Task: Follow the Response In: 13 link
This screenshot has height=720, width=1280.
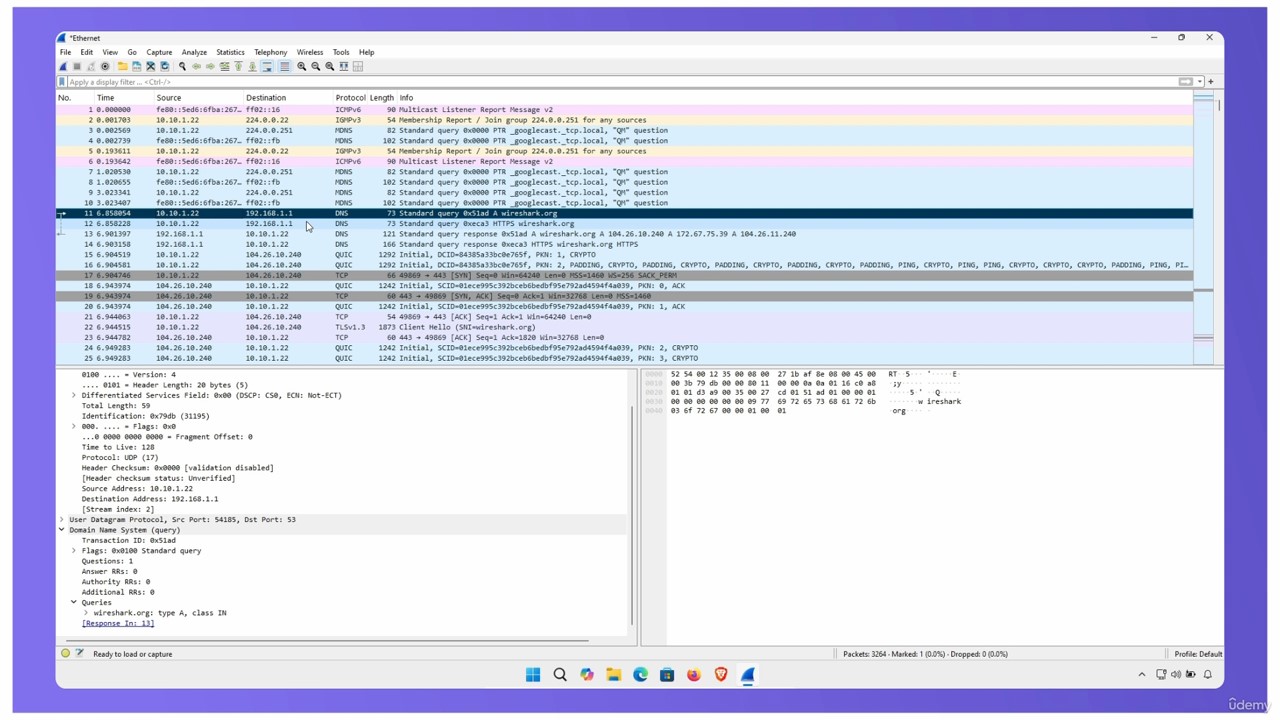Action: pyautogui.click(x=118, y=623)
